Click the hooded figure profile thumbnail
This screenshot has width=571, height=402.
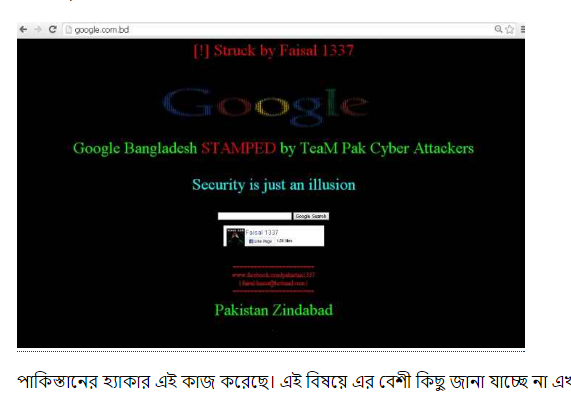tap(235, 237)
